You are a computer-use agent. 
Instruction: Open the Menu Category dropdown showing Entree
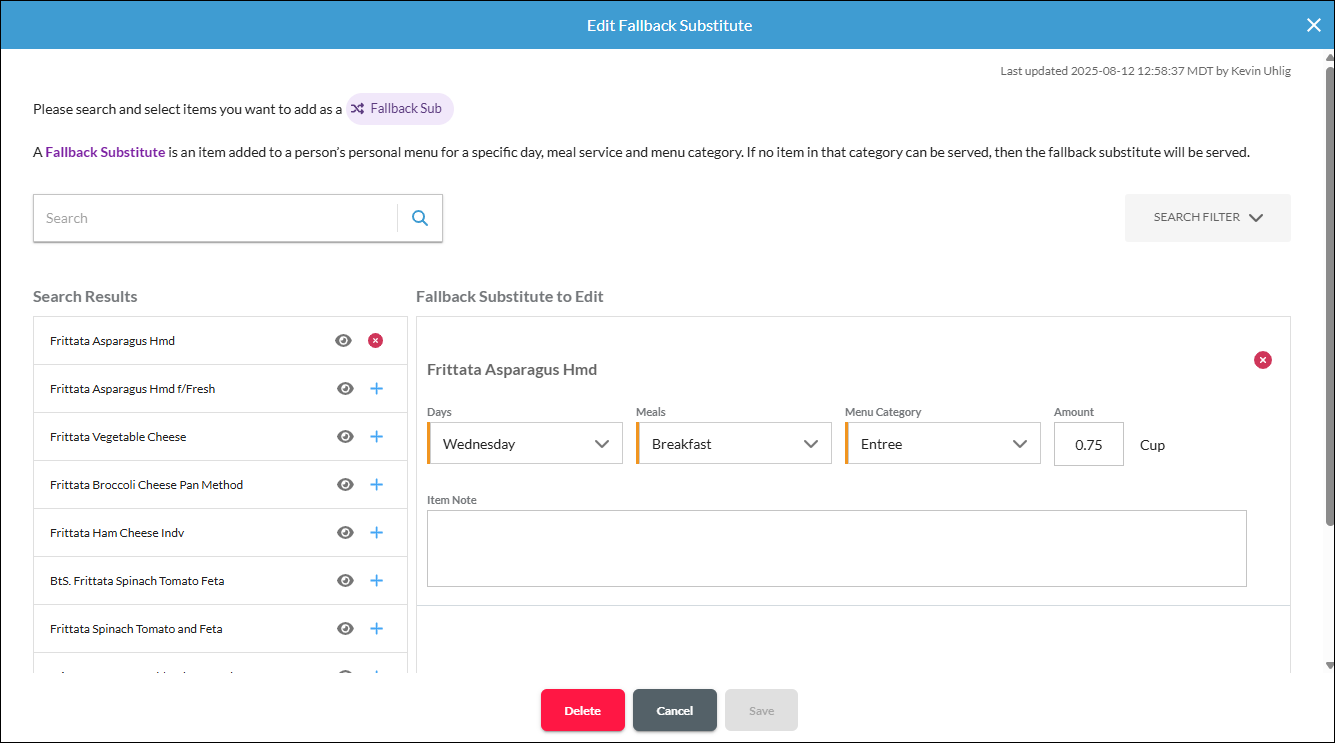pyautogui.click(x=943, y=444)
